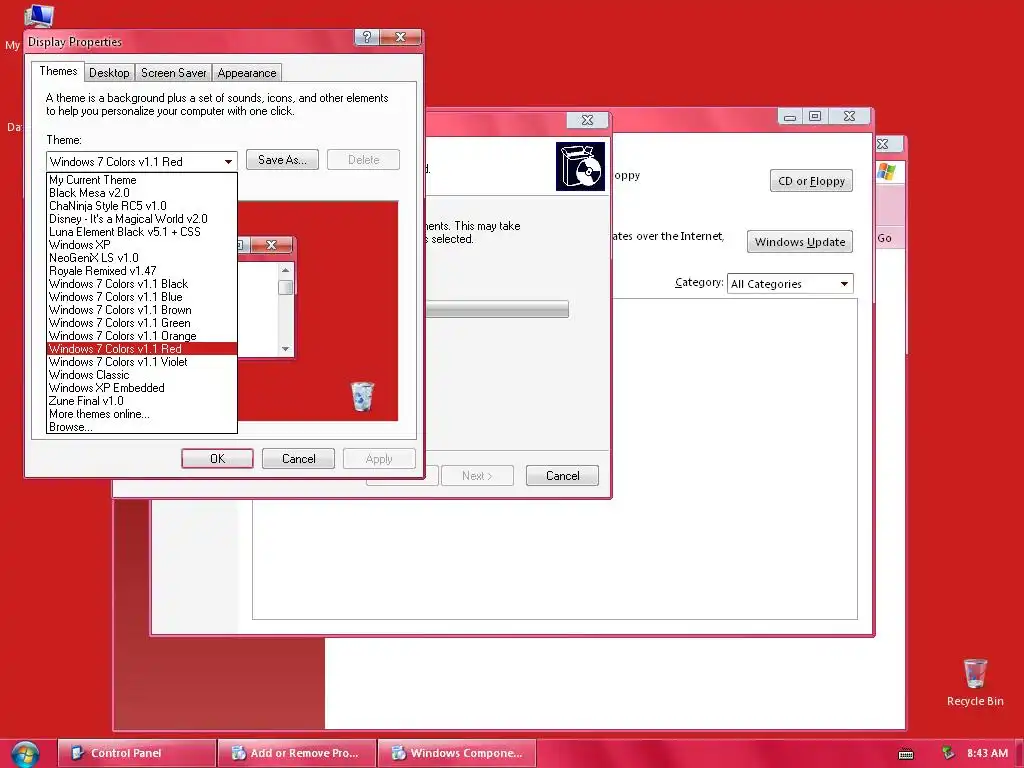
Task: Click the keyboard tray icon
Action: click(x=906, y=754)
